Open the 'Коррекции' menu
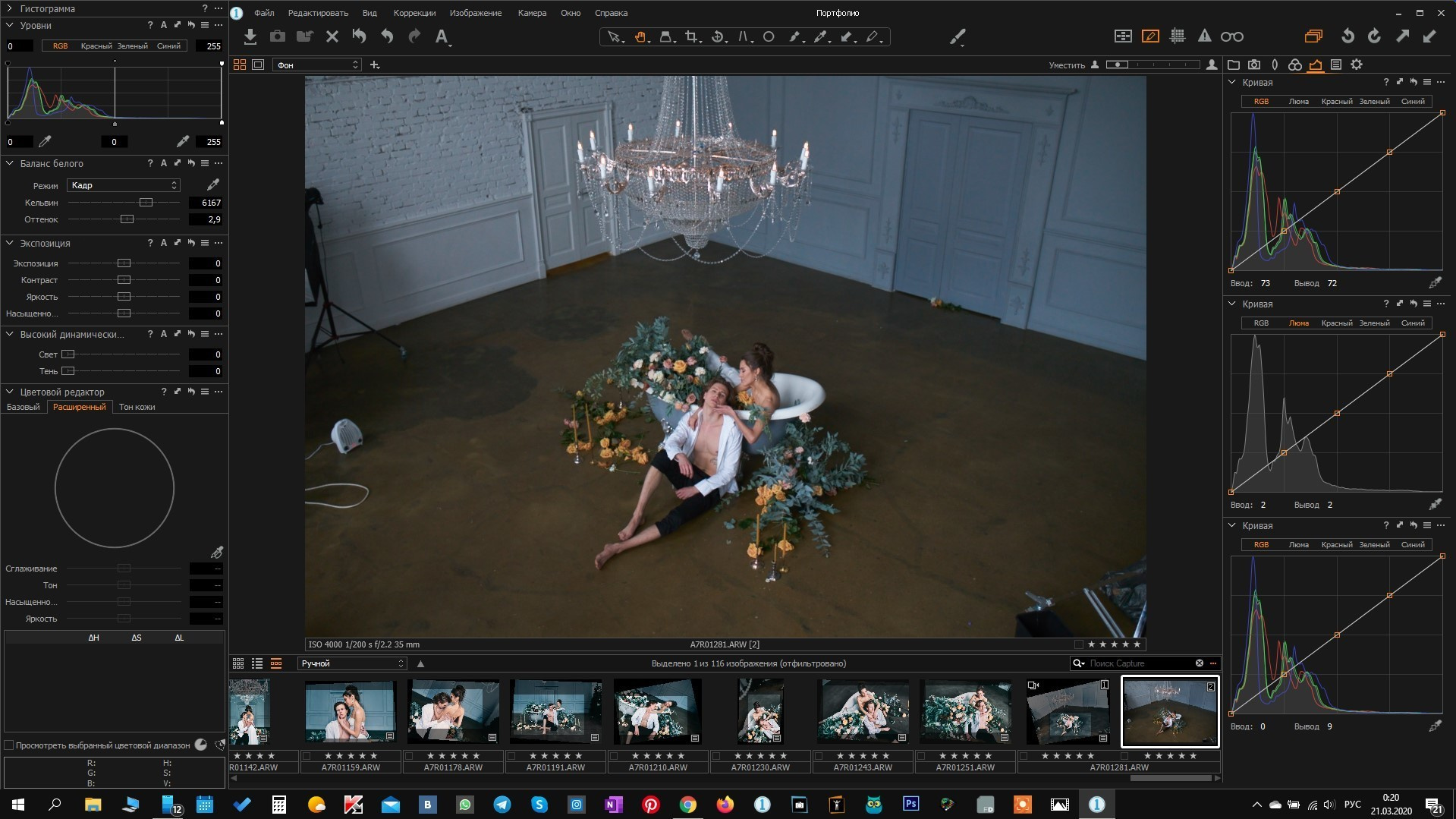Image resolution: width=1456 pixels, height=819 pixels. pyautogui.click(x=414, y=13)
